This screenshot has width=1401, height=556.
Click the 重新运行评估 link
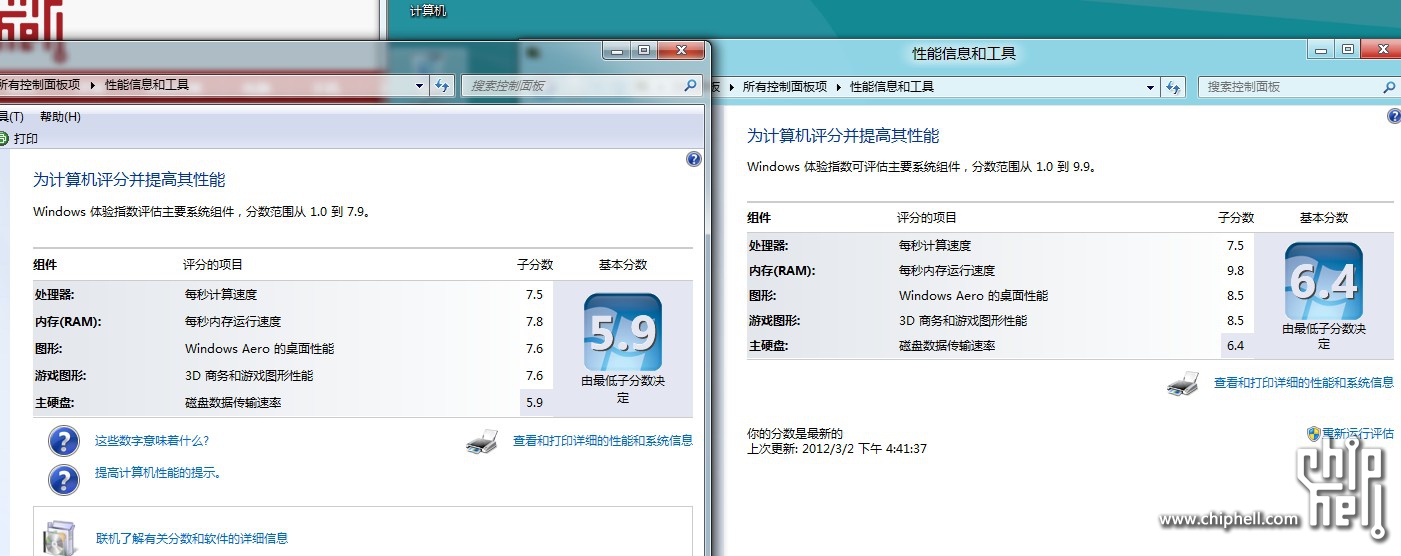pos(1358,433)
